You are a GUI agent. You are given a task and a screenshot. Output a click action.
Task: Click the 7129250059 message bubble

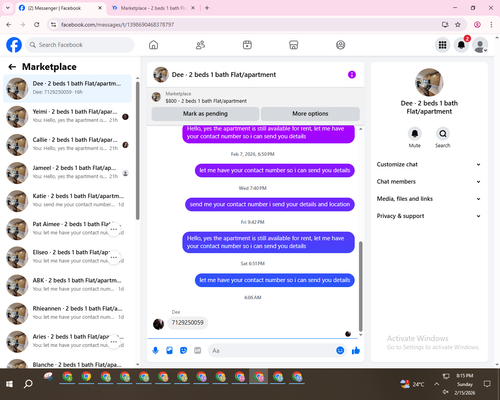188,323
